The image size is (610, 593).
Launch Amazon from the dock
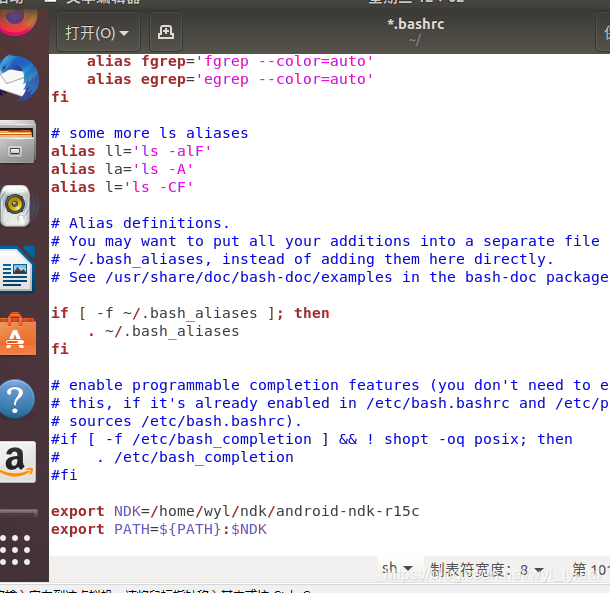coord(18,462)
